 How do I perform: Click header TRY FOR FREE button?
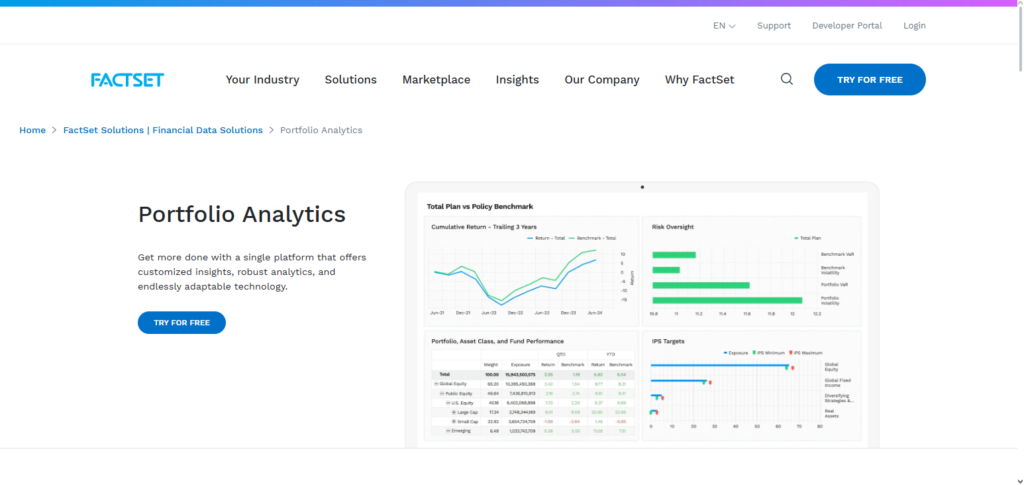(x=870, y=80)
